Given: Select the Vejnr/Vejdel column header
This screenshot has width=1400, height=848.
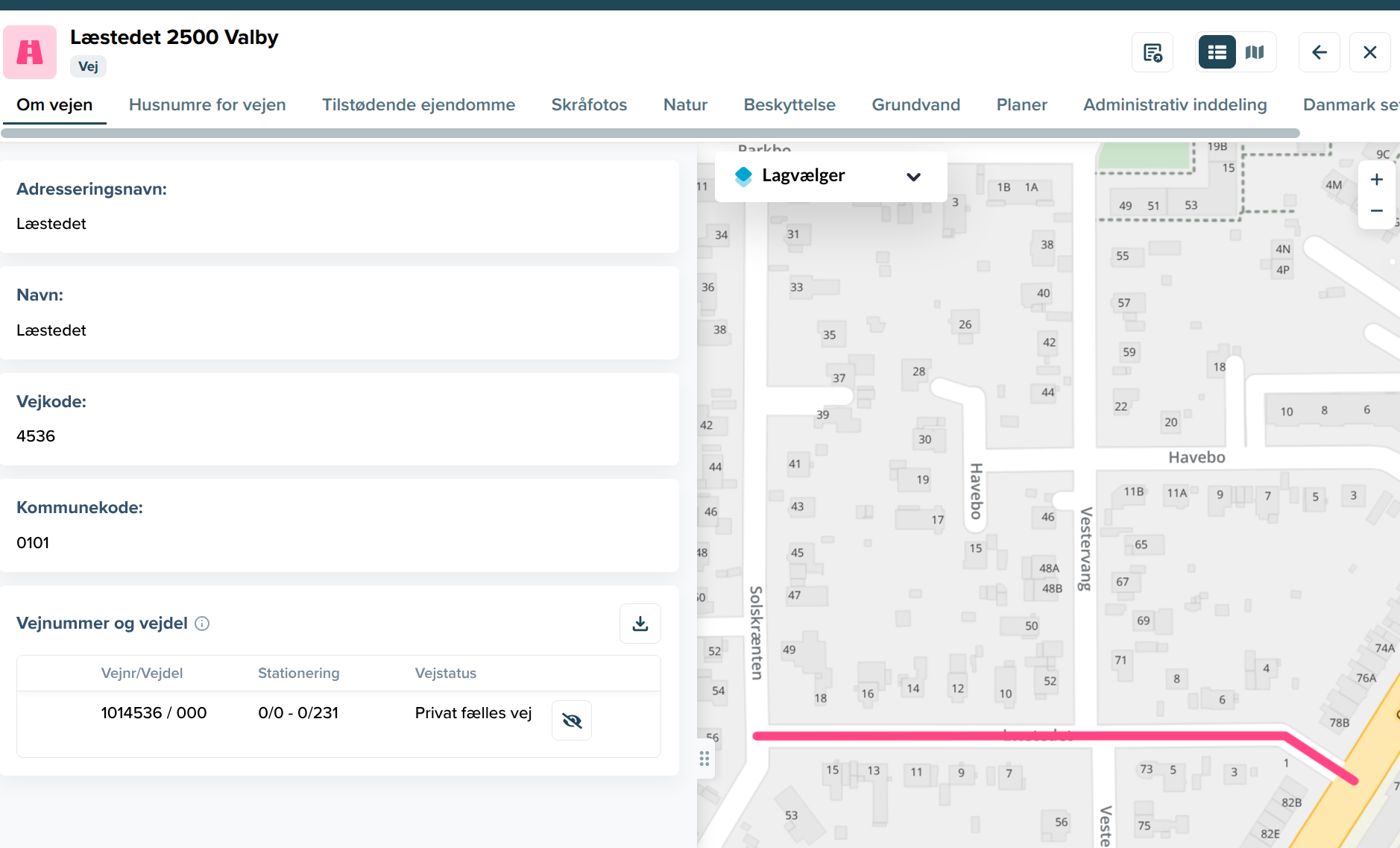Looking at the screenshot, I should (x=142, y=673).
